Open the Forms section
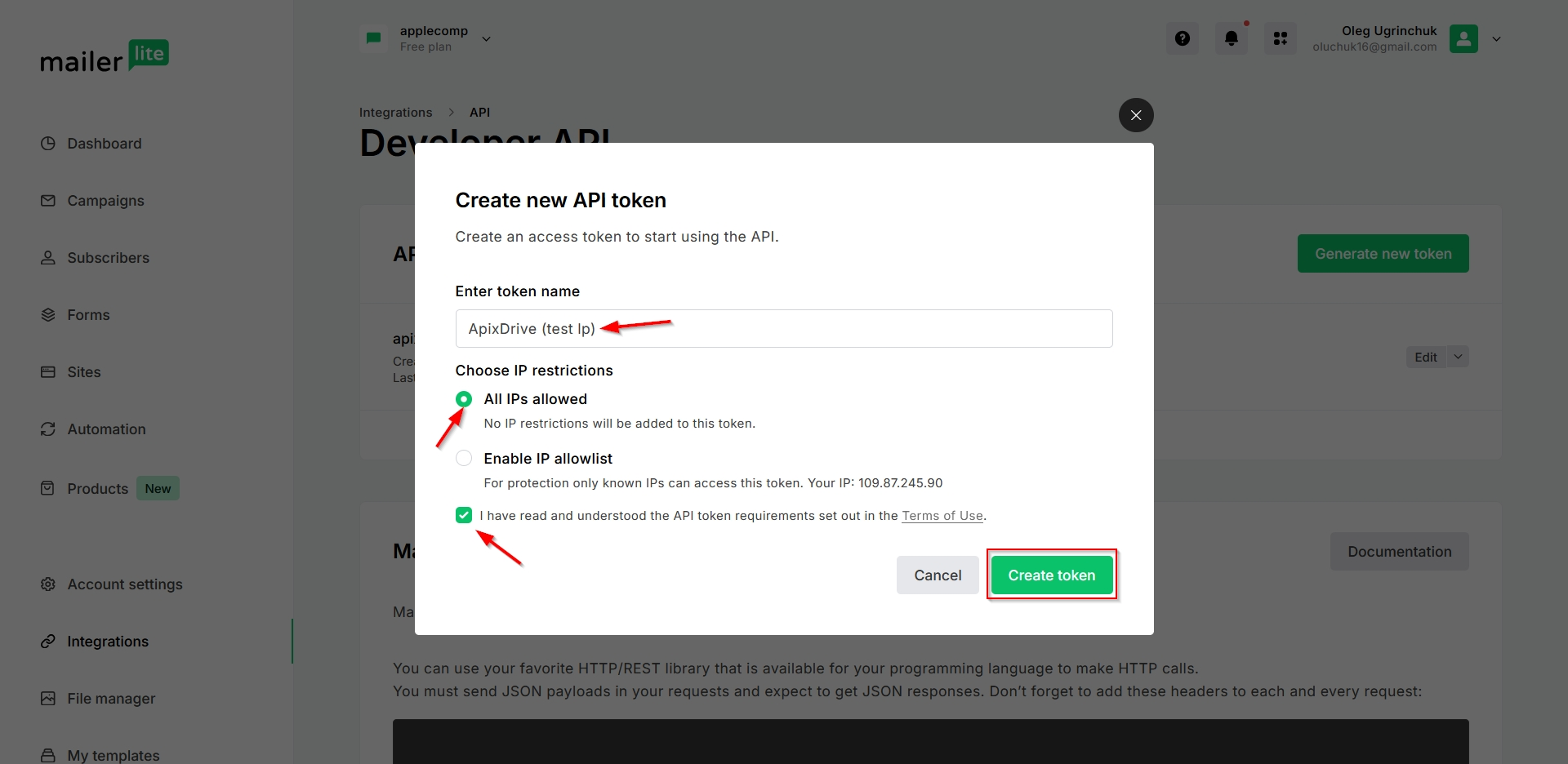The height and width of the screenshot is (764, 1568). 88,315
